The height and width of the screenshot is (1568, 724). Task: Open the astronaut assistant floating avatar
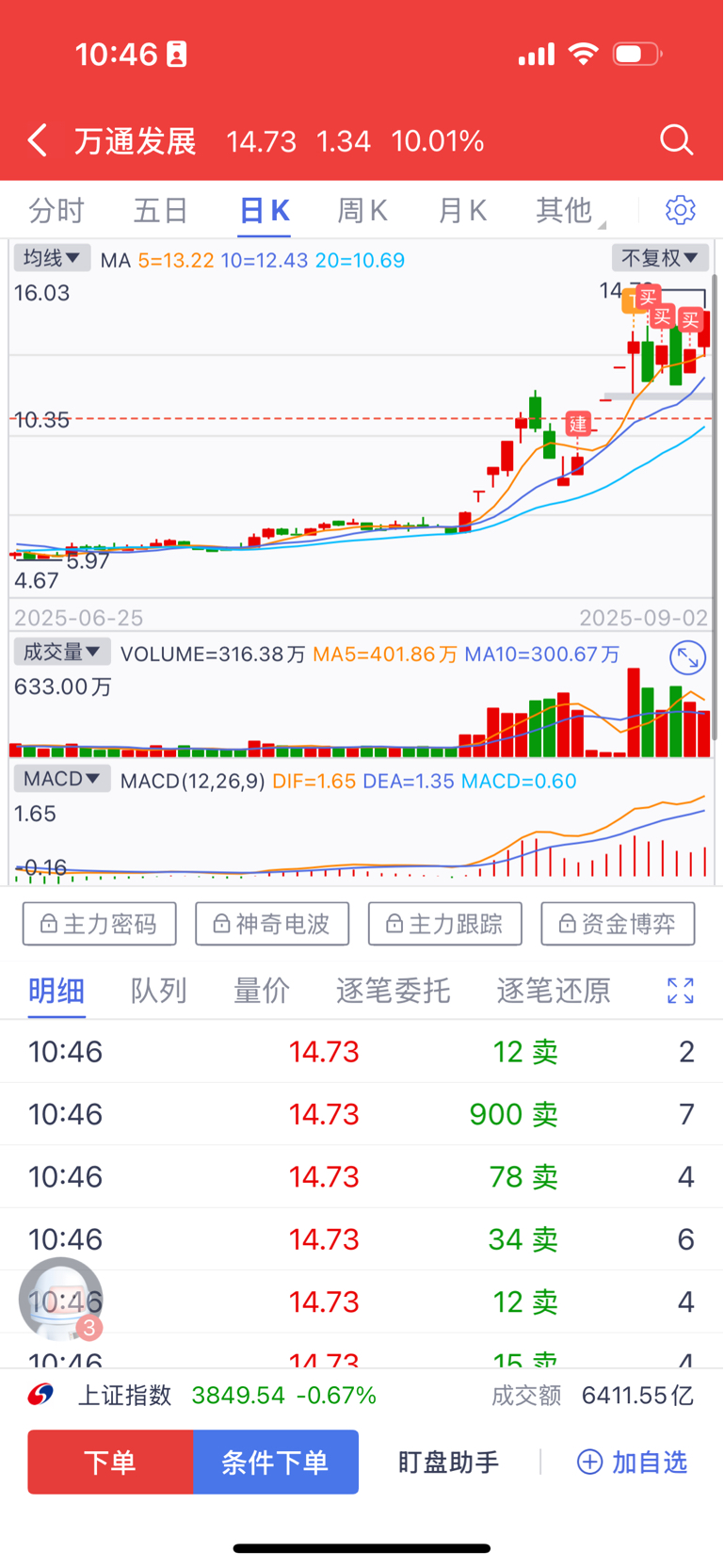(x=61, y=1299)
